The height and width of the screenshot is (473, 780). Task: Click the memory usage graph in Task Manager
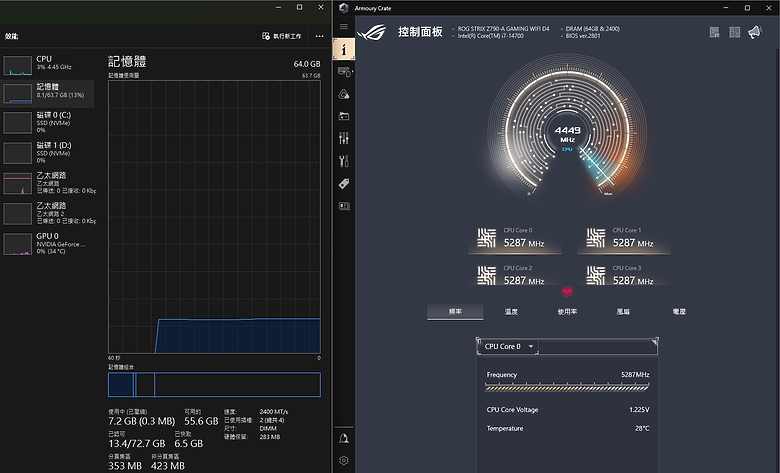pyautogui.click(x=214, y=217)
